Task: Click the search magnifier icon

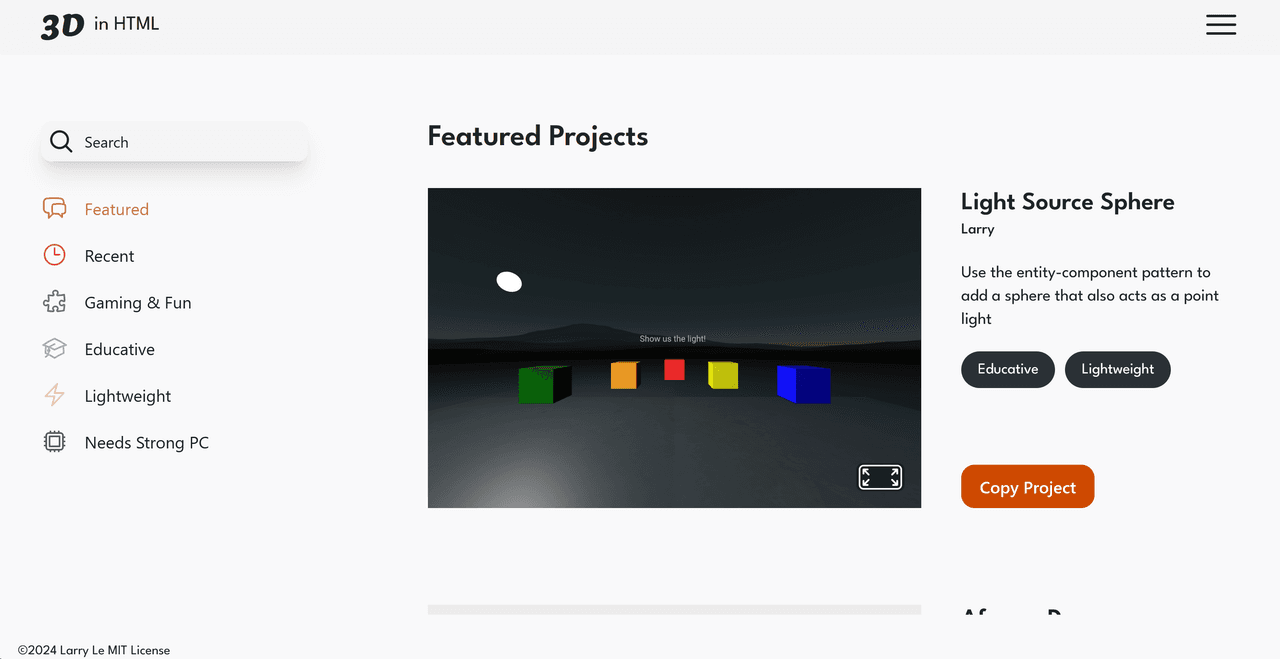Action: (x=61, y=142)
